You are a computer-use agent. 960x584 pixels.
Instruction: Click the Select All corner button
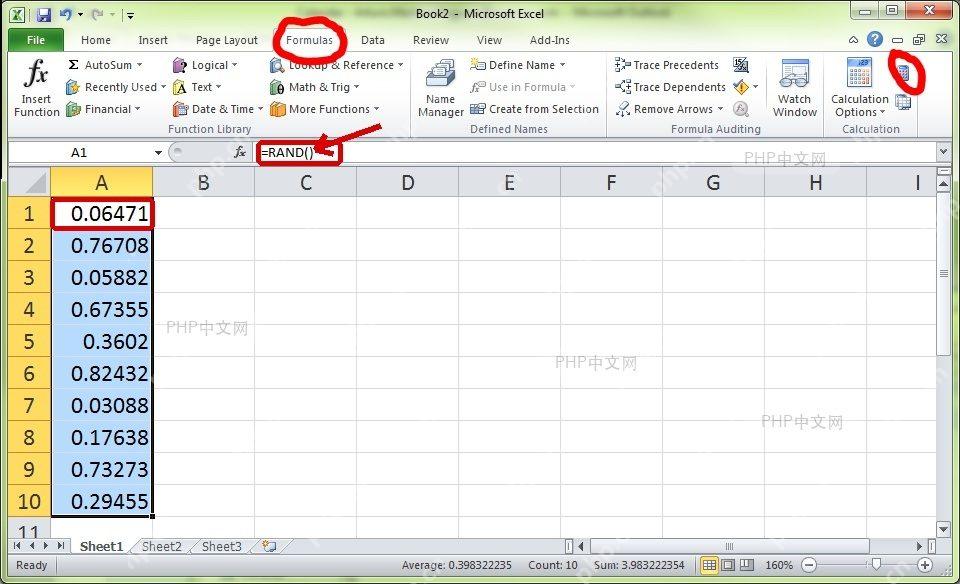click(x=29, y=182)
